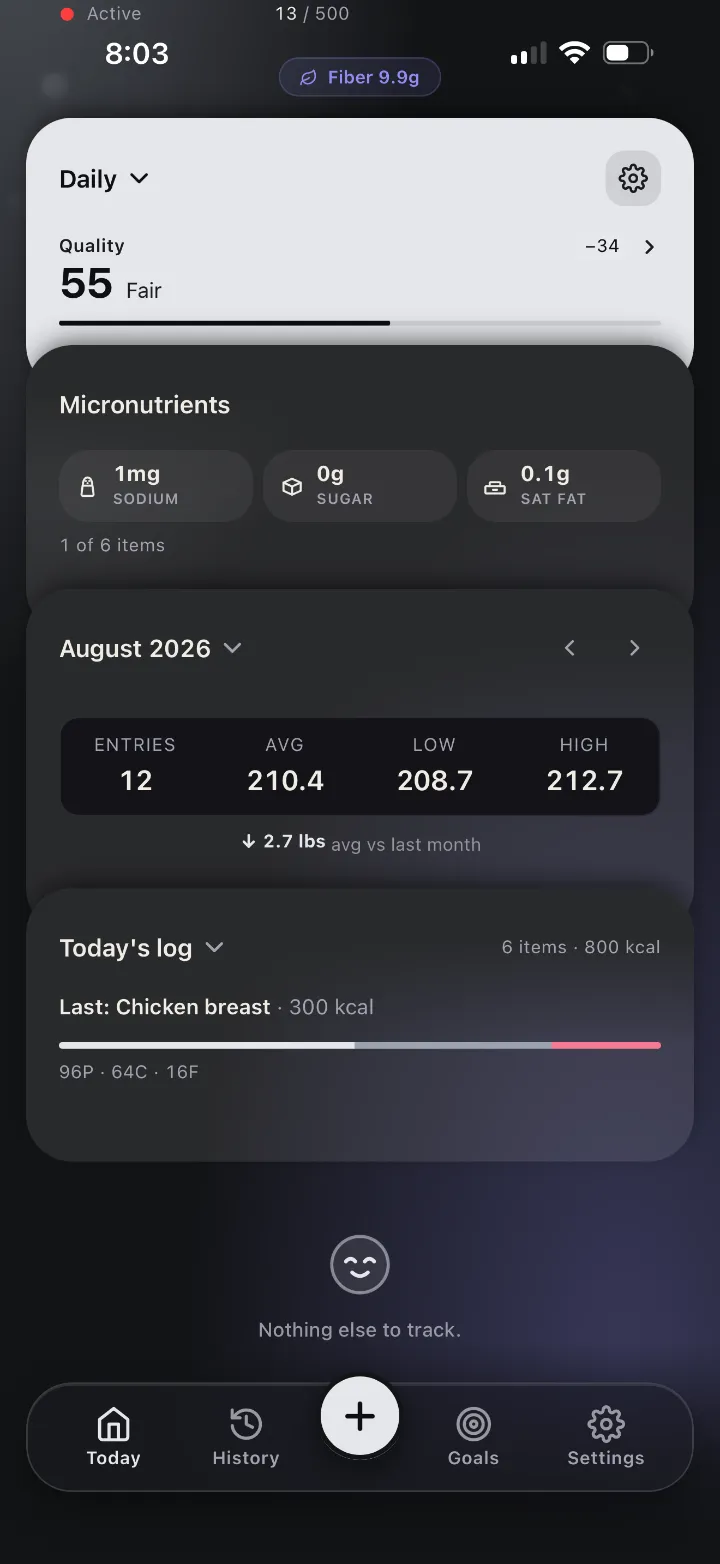720x1564 pixels.
Task: Expand the Daily dropdown
Action: [104, 179]
